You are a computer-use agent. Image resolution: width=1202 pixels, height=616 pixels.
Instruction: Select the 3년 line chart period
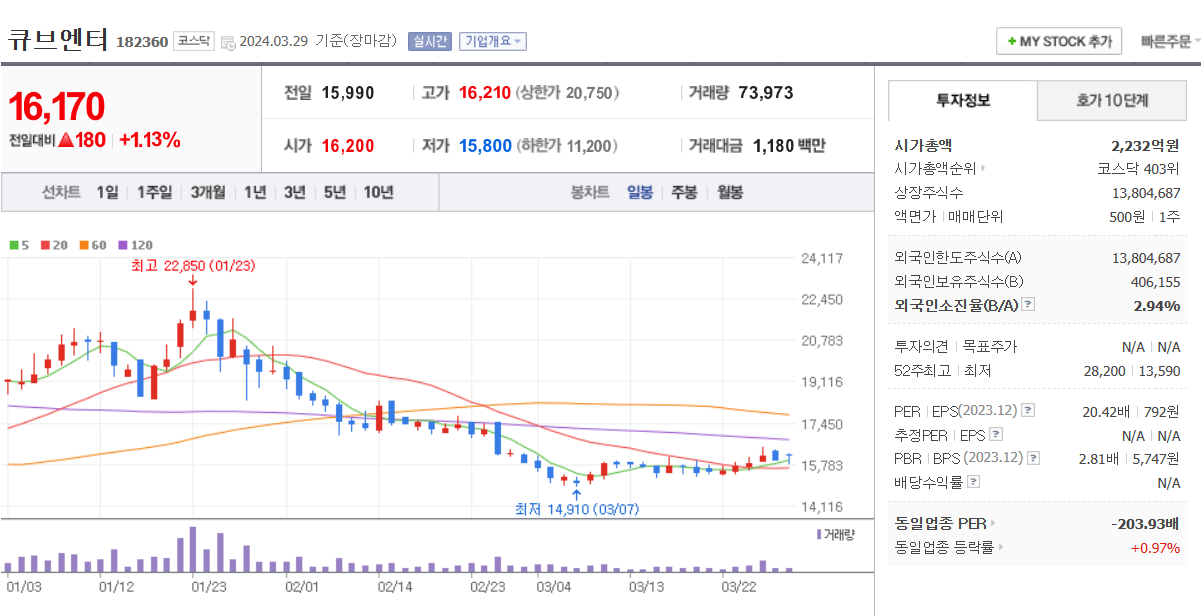tap(294, 192)
